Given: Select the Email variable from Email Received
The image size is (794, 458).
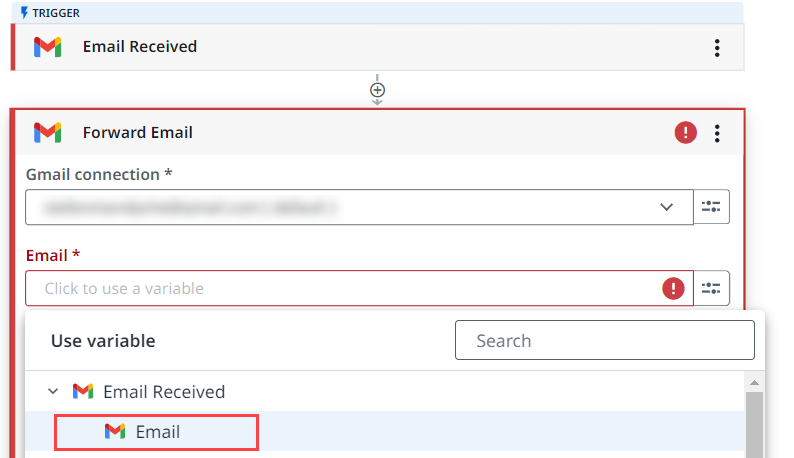Looking at the screenshot, I should (x=158, y=432).
